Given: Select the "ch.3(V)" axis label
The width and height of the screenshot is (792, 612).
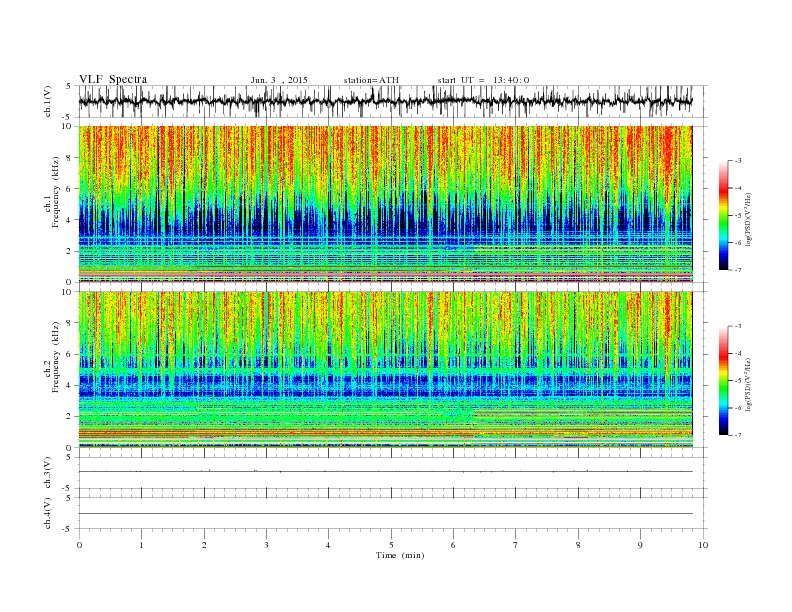Looking at the screenshot, I should [48, 473].
